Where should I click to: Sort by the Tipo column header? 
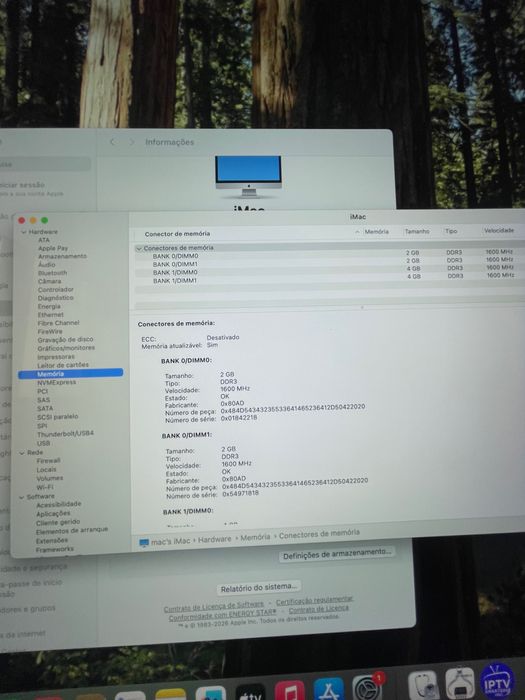coord(451,231)
